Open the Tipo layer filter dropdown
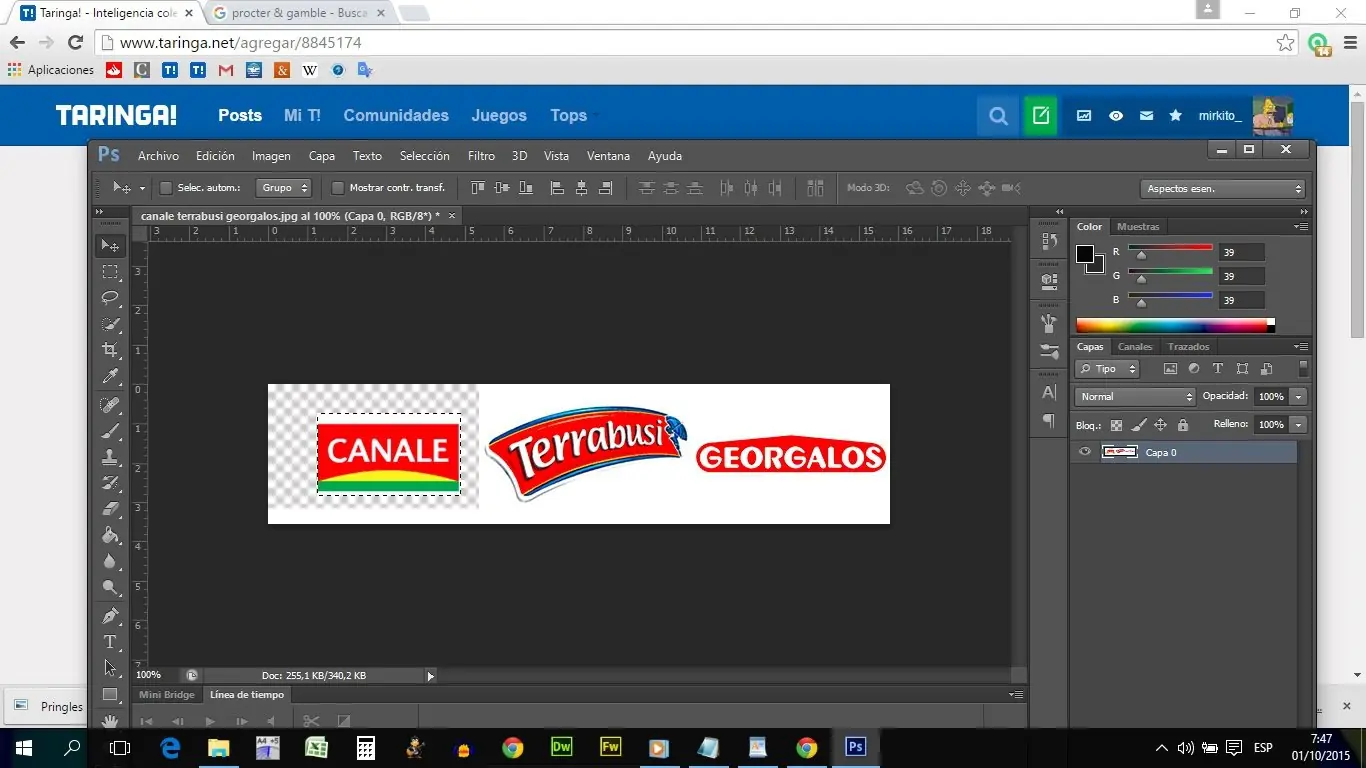Screen dimensions: 1366x768 click(x=1107, y=369)
